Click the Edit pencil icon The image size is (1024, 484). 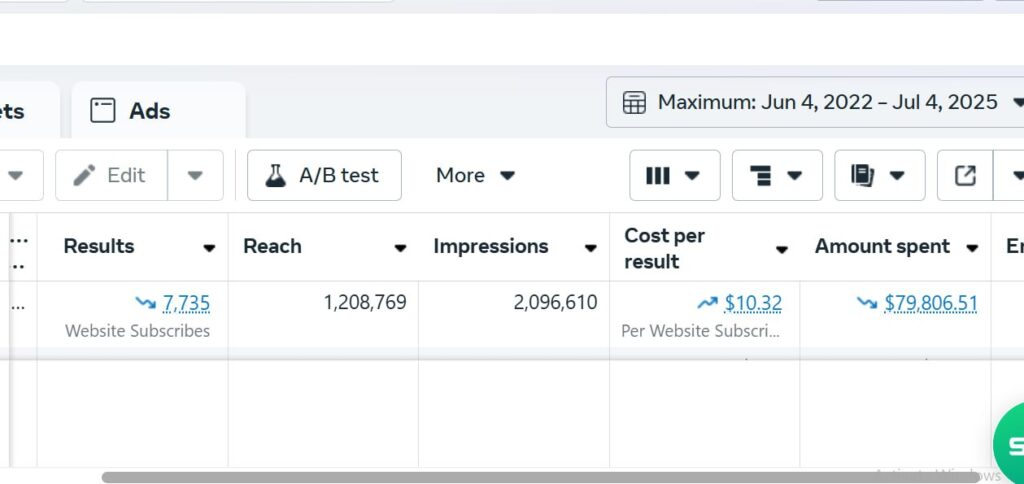pos(85,176)
